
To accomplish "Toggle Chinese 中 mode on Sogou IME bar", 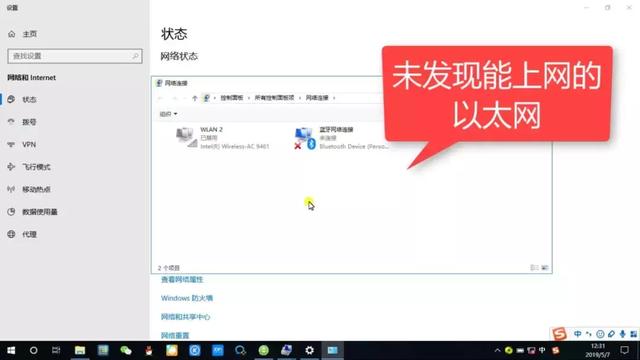I will pos(578,334).
